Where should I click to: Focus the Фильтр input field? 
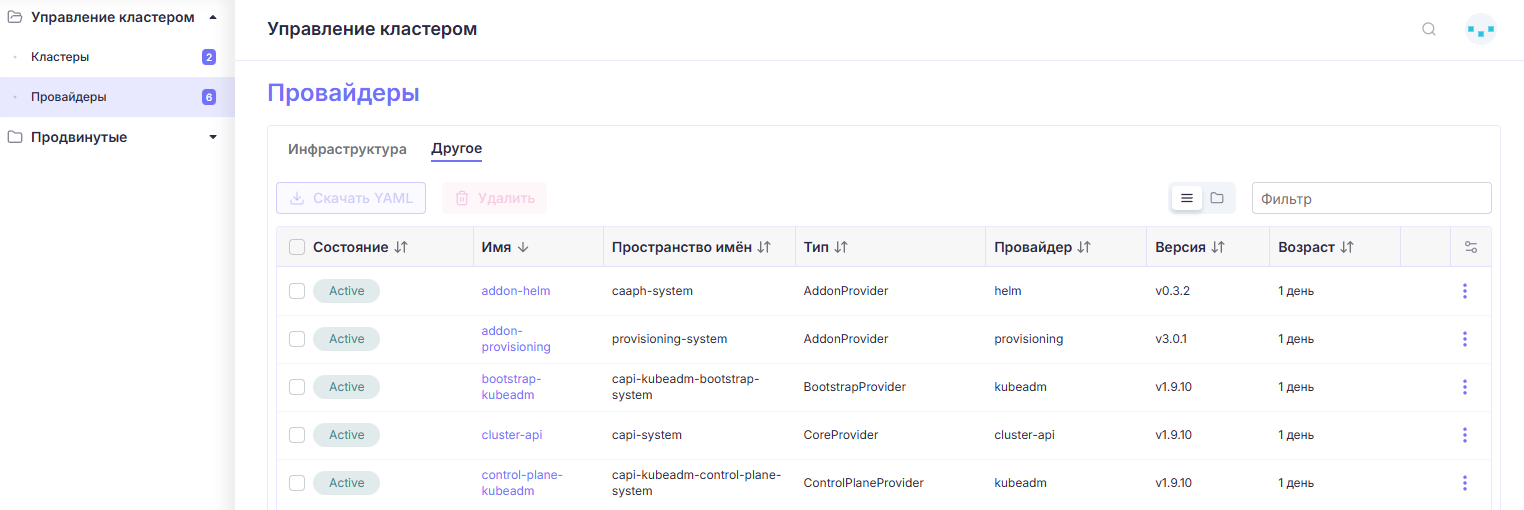pyautogui.click(x=1372, y=198)
